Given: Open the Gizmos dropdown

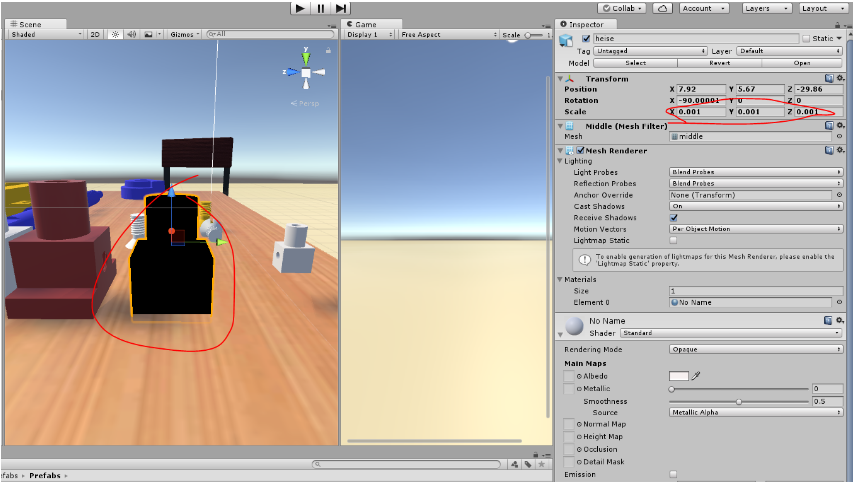Looking at the screenshot, I should click(x=185, y=34).
